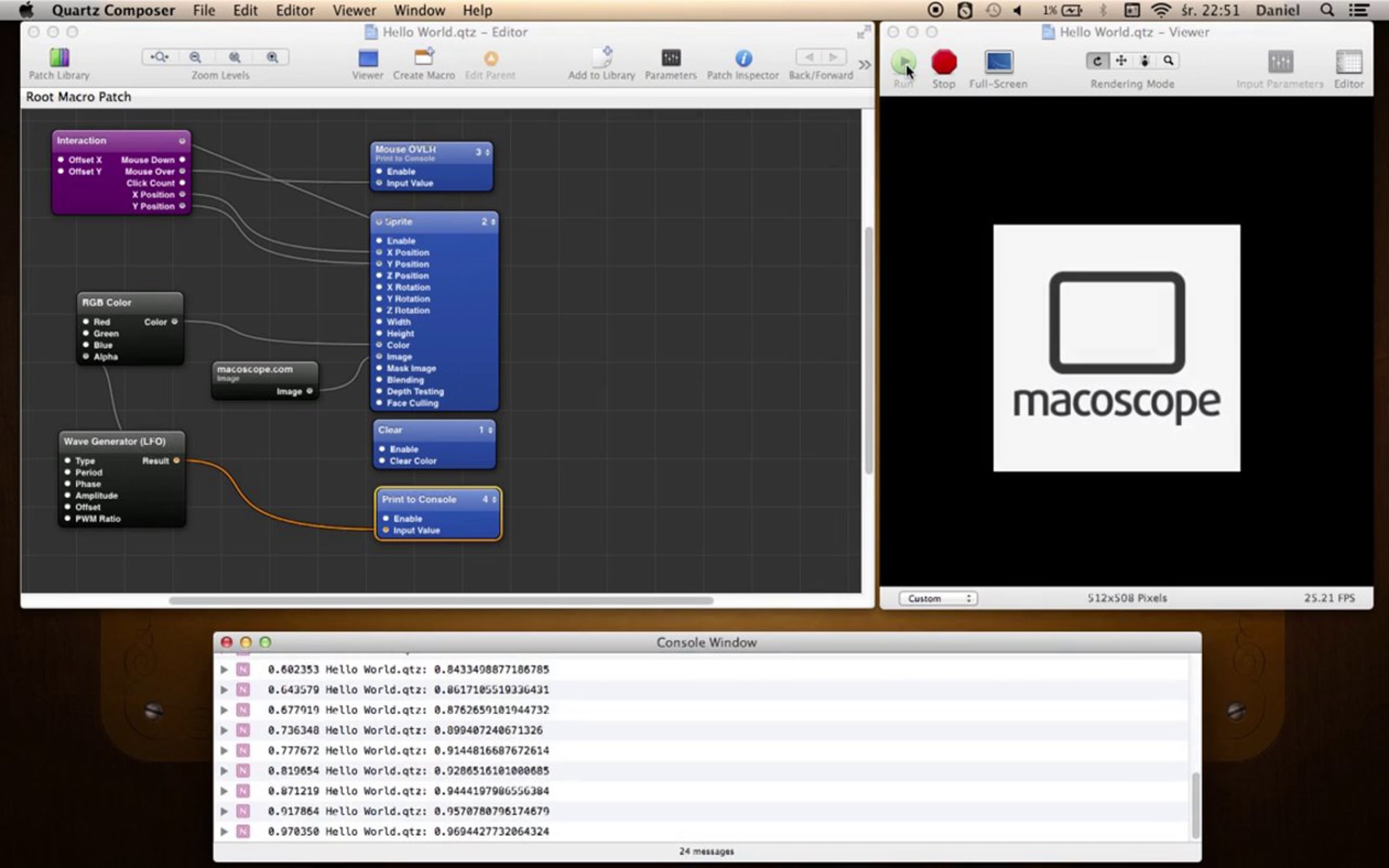The width and height of the screenshot is (1389, 868).
Task: Open the Patch Library
Action: click(59, 58)
